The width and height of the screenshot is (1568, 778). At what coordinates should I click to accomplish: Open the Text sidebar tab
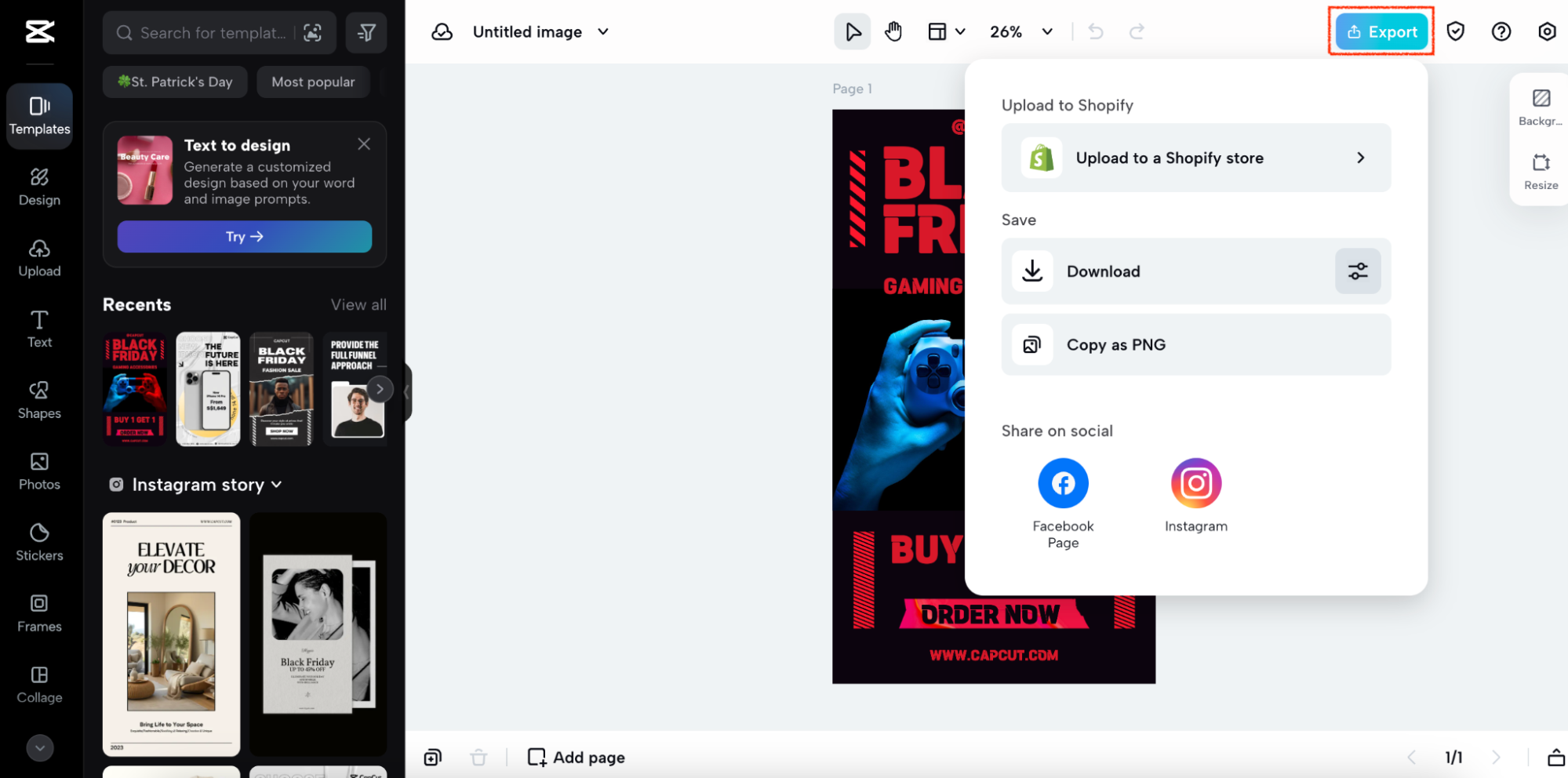tap(40, 329)
